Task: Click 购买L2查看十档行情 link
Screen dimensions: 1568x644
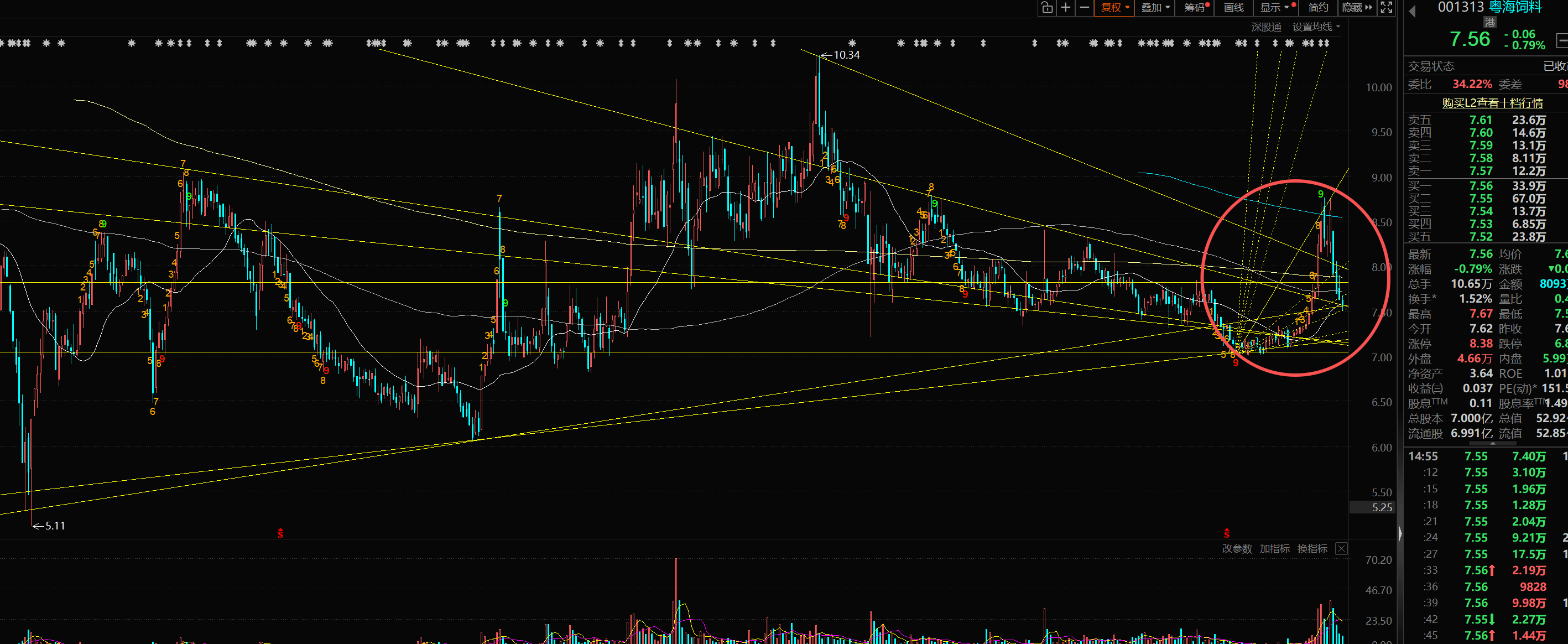Action: pyautogui.click(x=1492, y=103)
